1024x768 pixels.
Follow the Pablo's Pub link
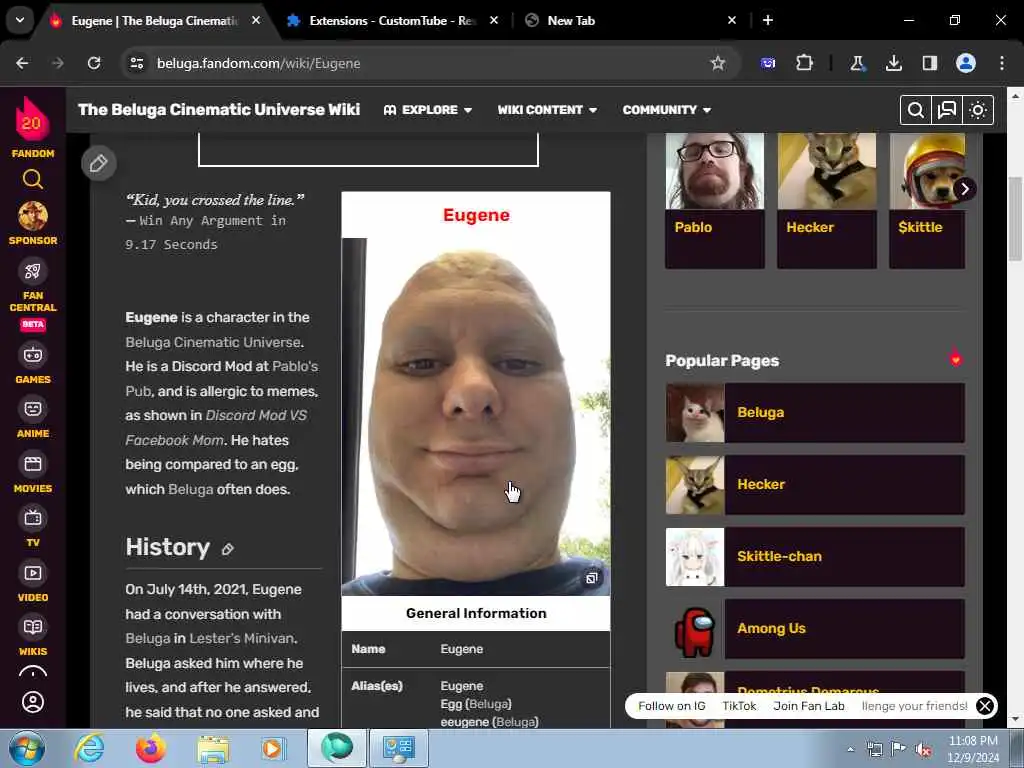(x=221, y=379)
